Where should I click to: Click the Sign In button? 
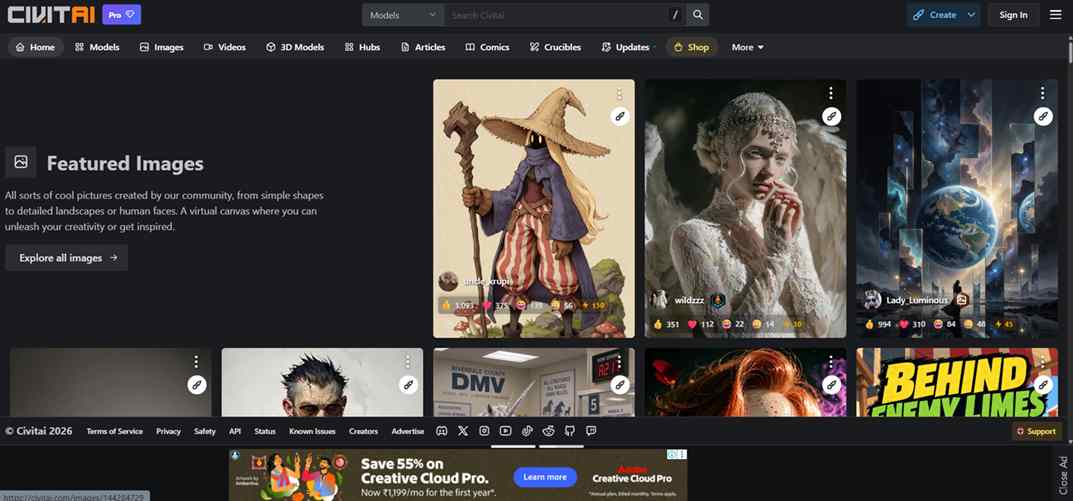point(1013,14)
